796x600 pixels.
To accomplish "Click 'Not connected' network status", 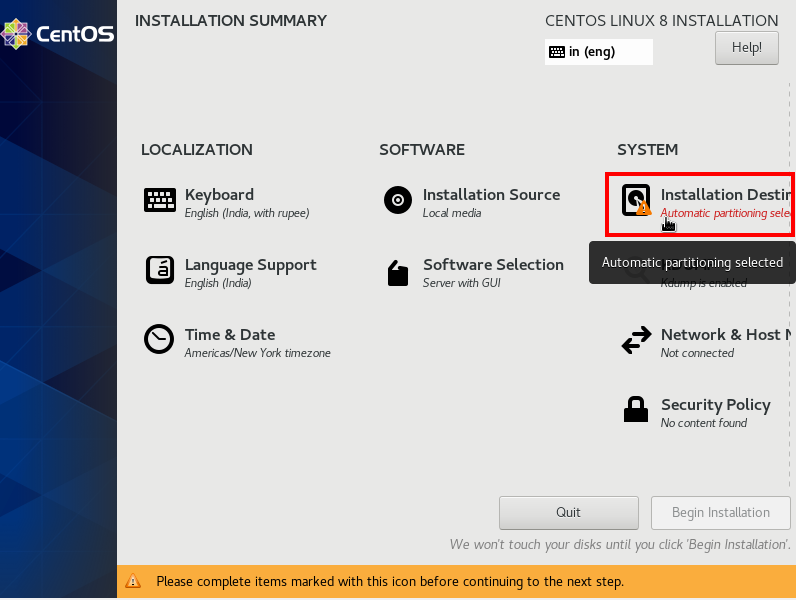I will (697, 353).
